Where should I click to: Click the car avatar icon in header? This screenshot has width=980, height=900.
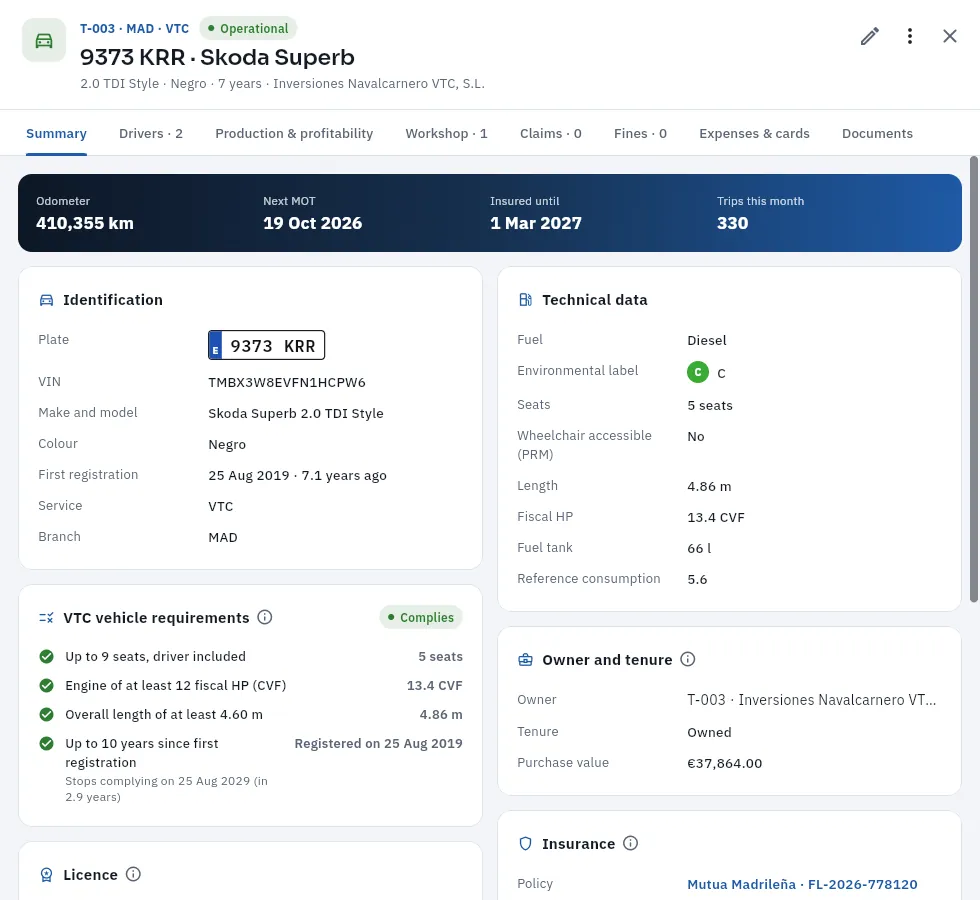[x=44, y=41]
